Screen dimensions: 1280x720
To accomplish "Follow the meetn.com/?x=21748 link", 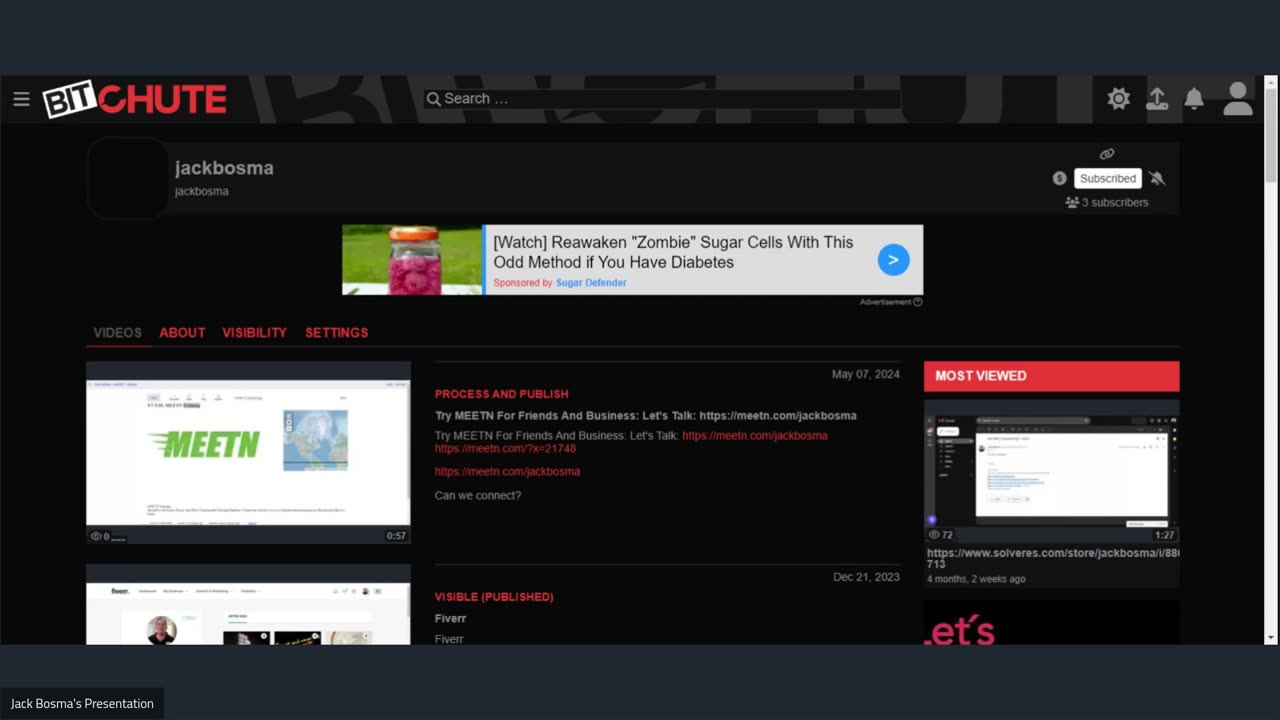I will [505, 449].
